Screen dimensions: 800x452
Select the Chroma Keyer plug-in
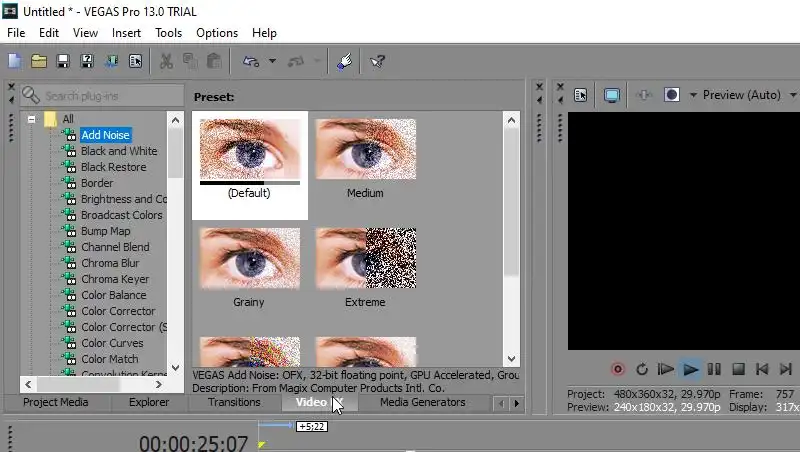(115, 280)
